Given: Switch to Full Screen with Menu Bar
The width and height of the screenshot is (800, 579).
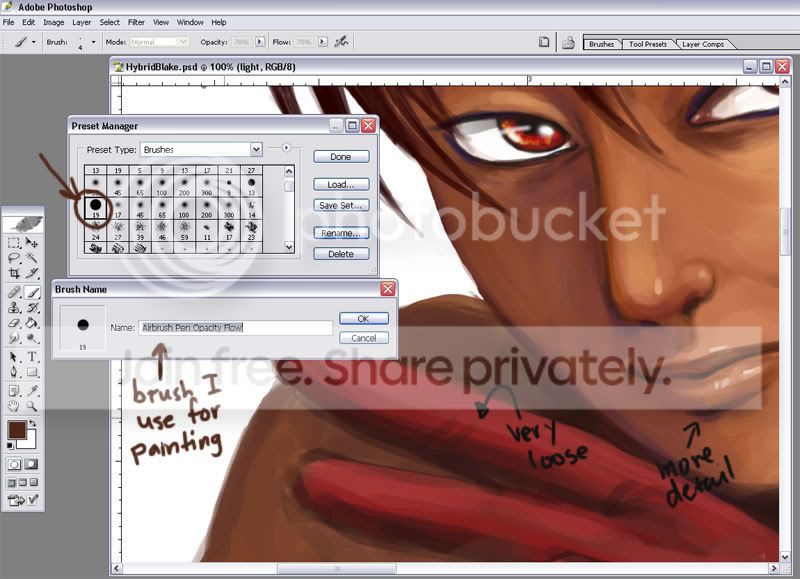Looking at the screenshot, I should [x=22, y=482].
